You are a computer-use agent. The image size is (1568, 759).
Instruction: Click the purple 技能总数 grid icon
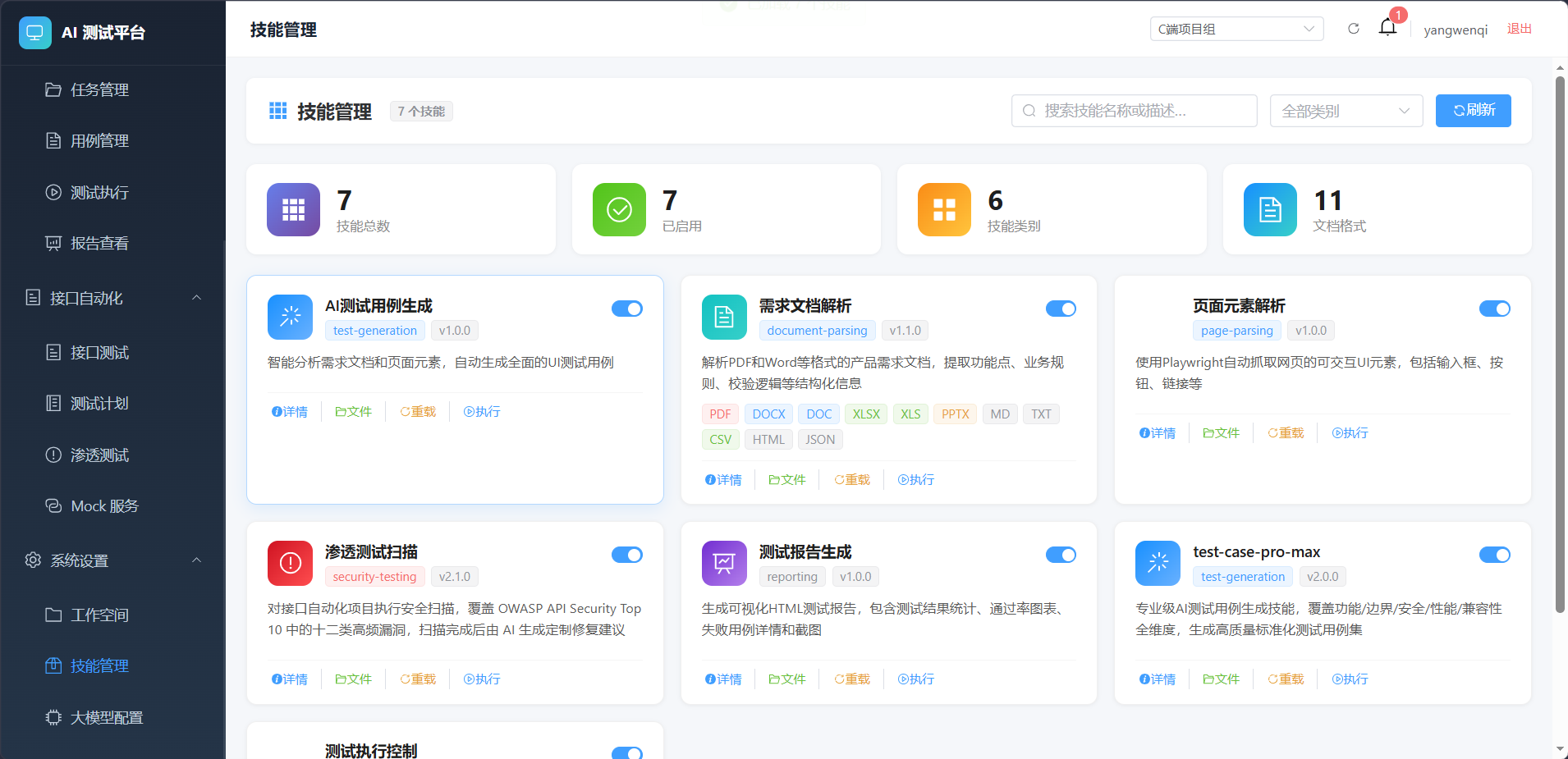(293, 209)
